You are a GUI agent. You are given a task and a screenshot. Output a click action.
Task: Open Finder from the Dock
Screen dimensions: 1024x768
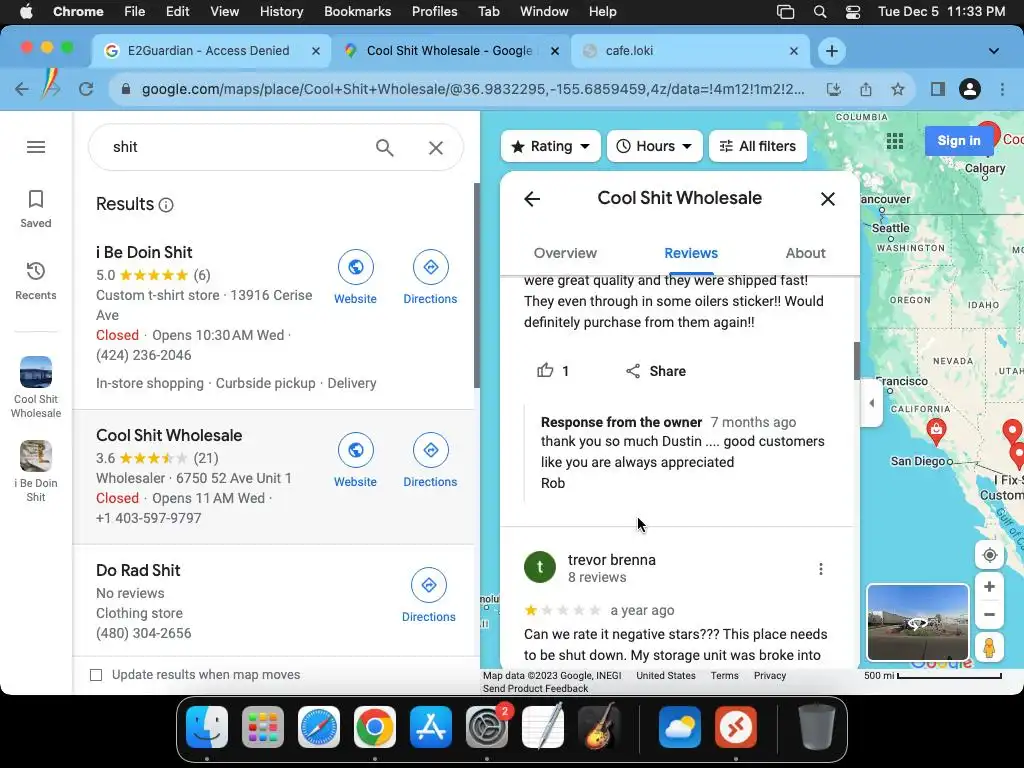(207, 727)
